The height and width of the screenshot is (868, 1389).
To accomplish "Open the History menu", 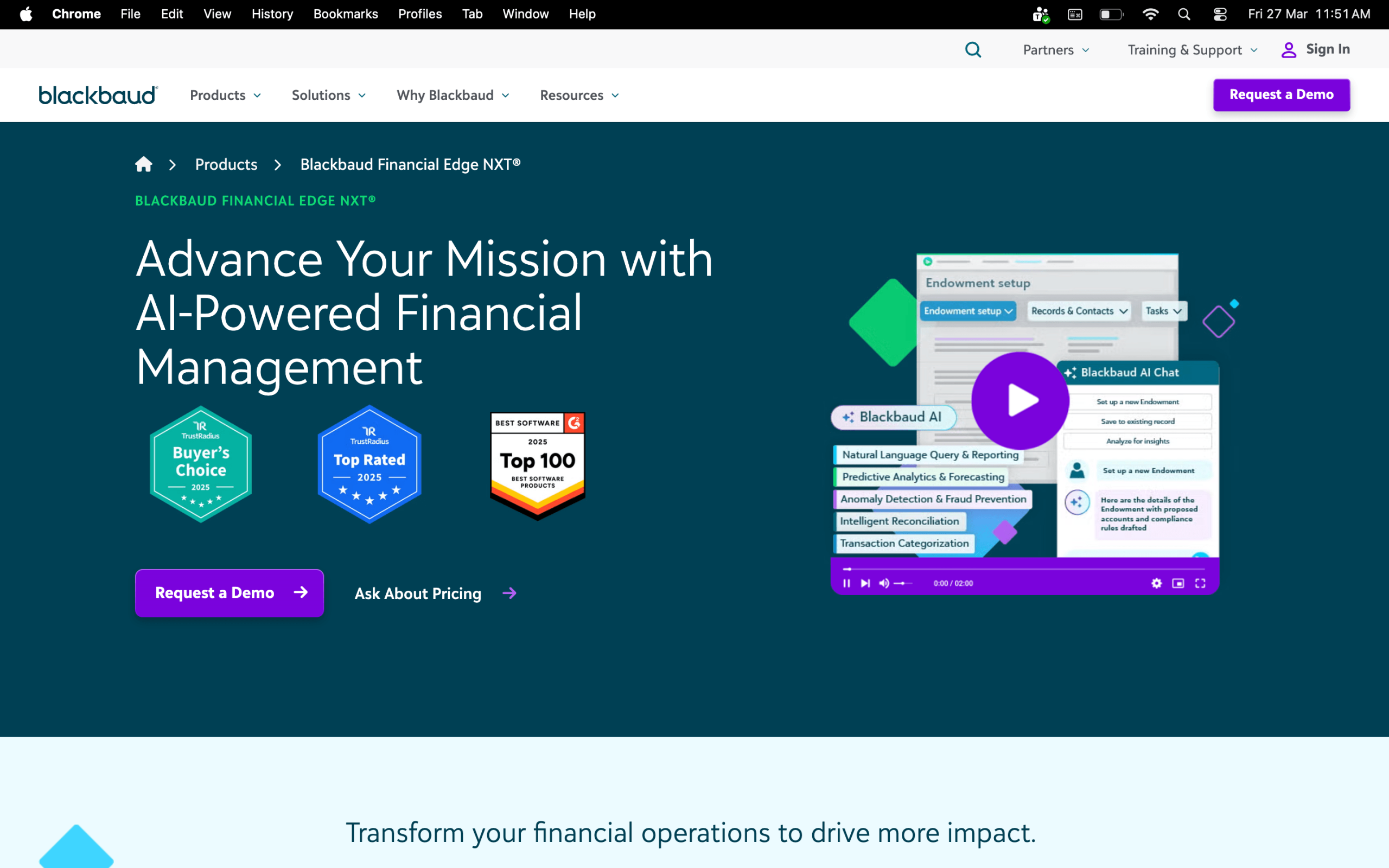I will point(272,14).
